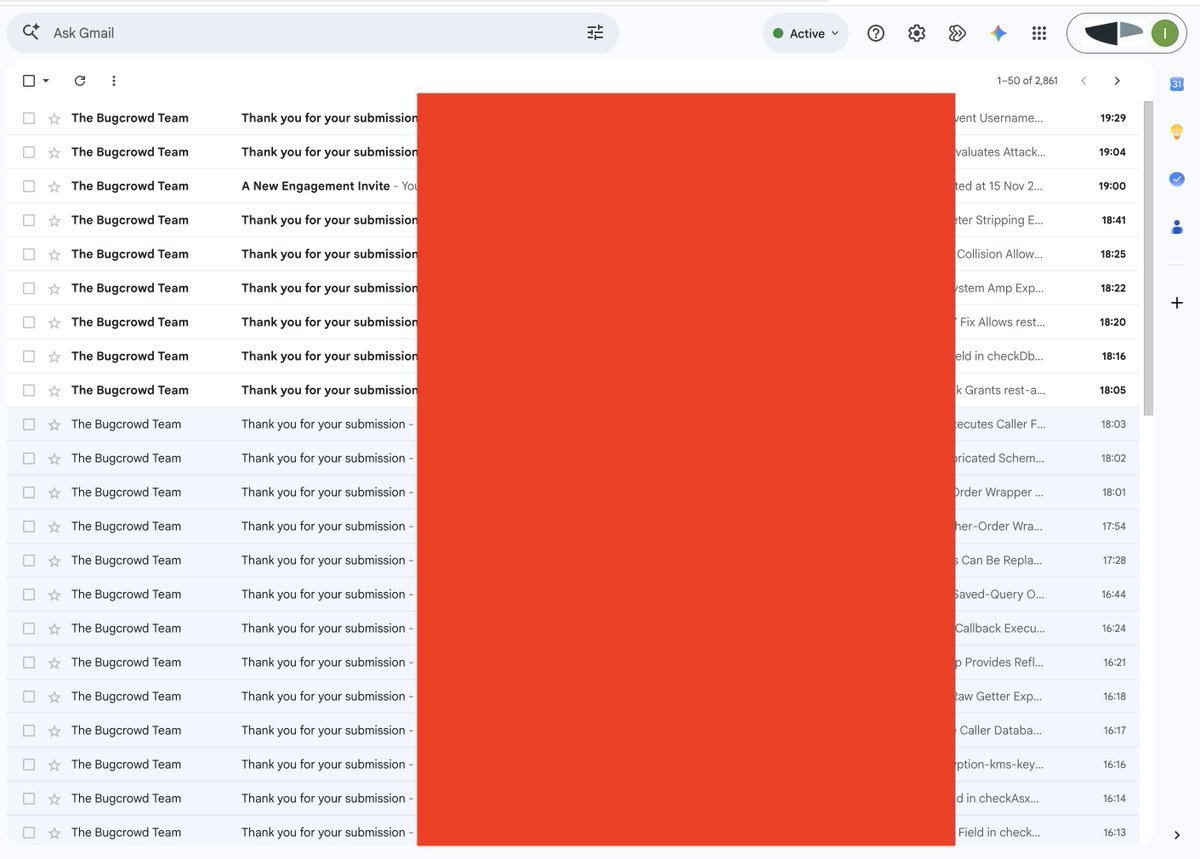The height and width of the screenshot is (859, 1200).
Task: Star the 18:03 Bugcrowd email
Action: [54, 424]
